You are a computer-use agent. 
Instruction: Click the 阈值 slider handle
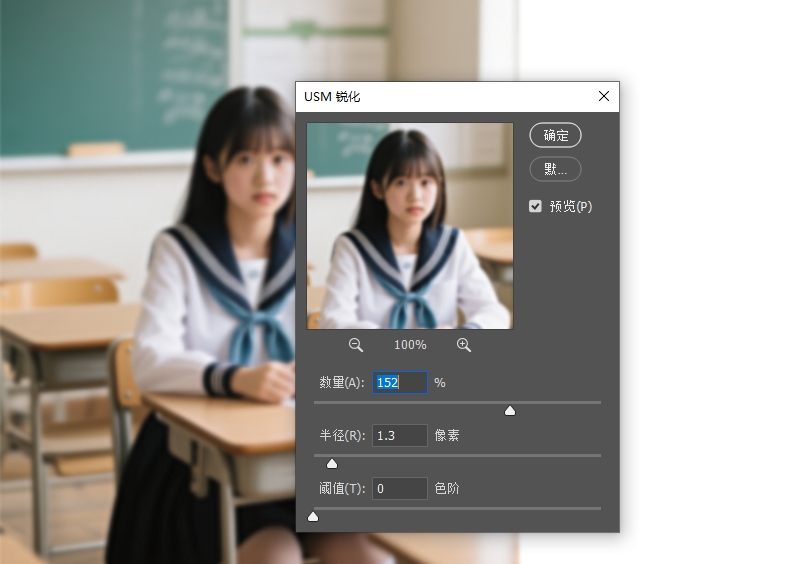(313, 517)
